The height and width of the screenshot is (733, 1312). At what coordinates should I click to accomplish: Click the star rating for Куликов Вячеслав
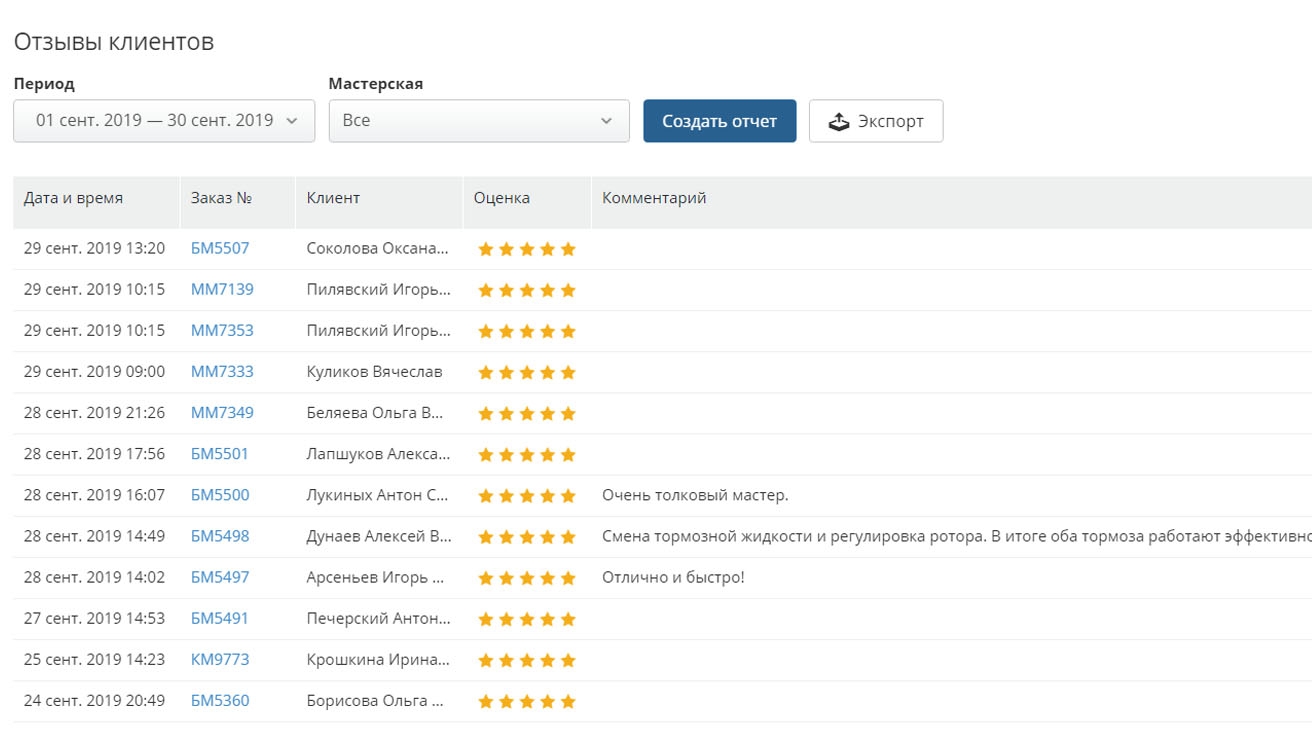527,372
